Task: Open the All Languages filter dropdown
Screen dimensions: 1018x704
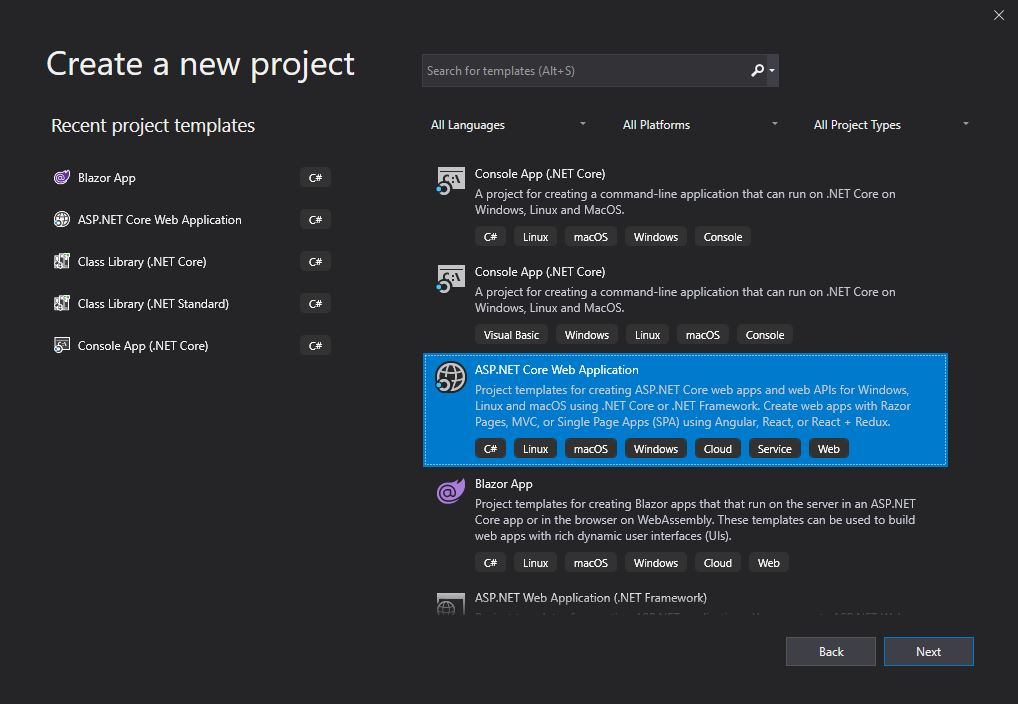Action: pyautogui.click(x=508, y=125)
